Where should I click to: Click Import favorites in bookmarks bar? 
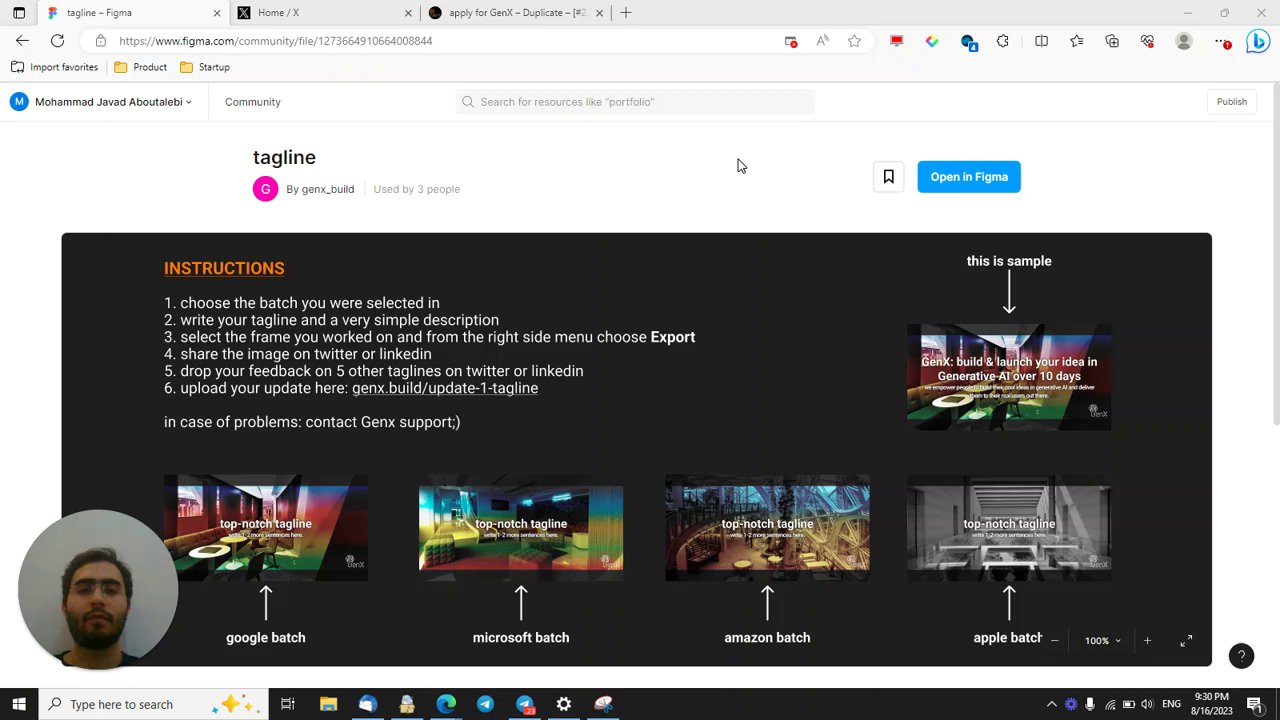pos(54,67)
